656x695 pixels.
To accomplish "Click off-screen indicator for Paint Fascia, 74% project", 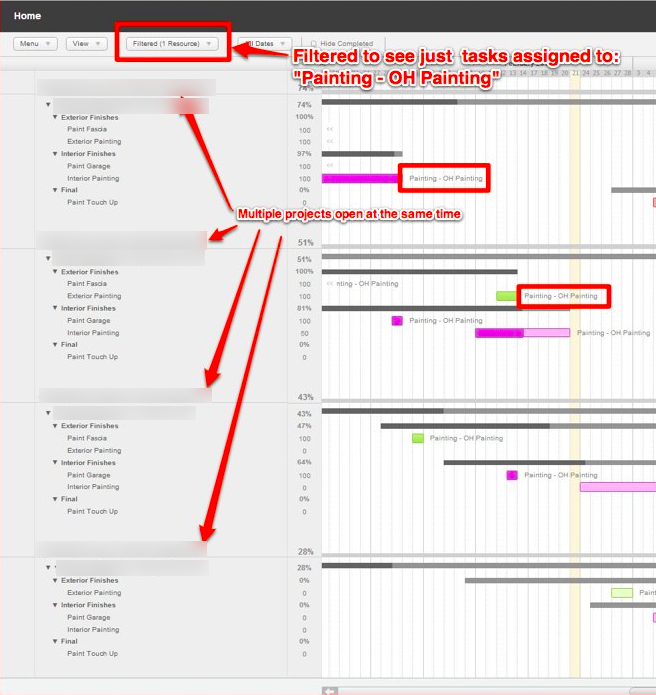I will pyautogui.click(x=329, y=129).
